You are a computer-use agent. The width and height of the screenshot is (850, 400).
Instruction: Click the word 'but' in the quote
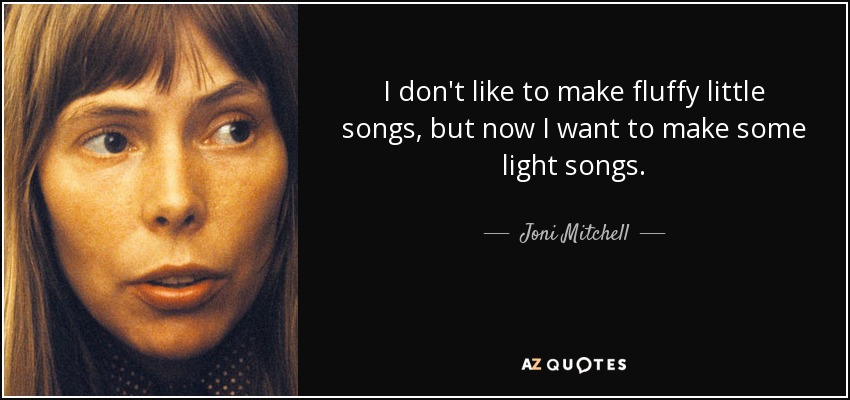[x=453, y=131]
